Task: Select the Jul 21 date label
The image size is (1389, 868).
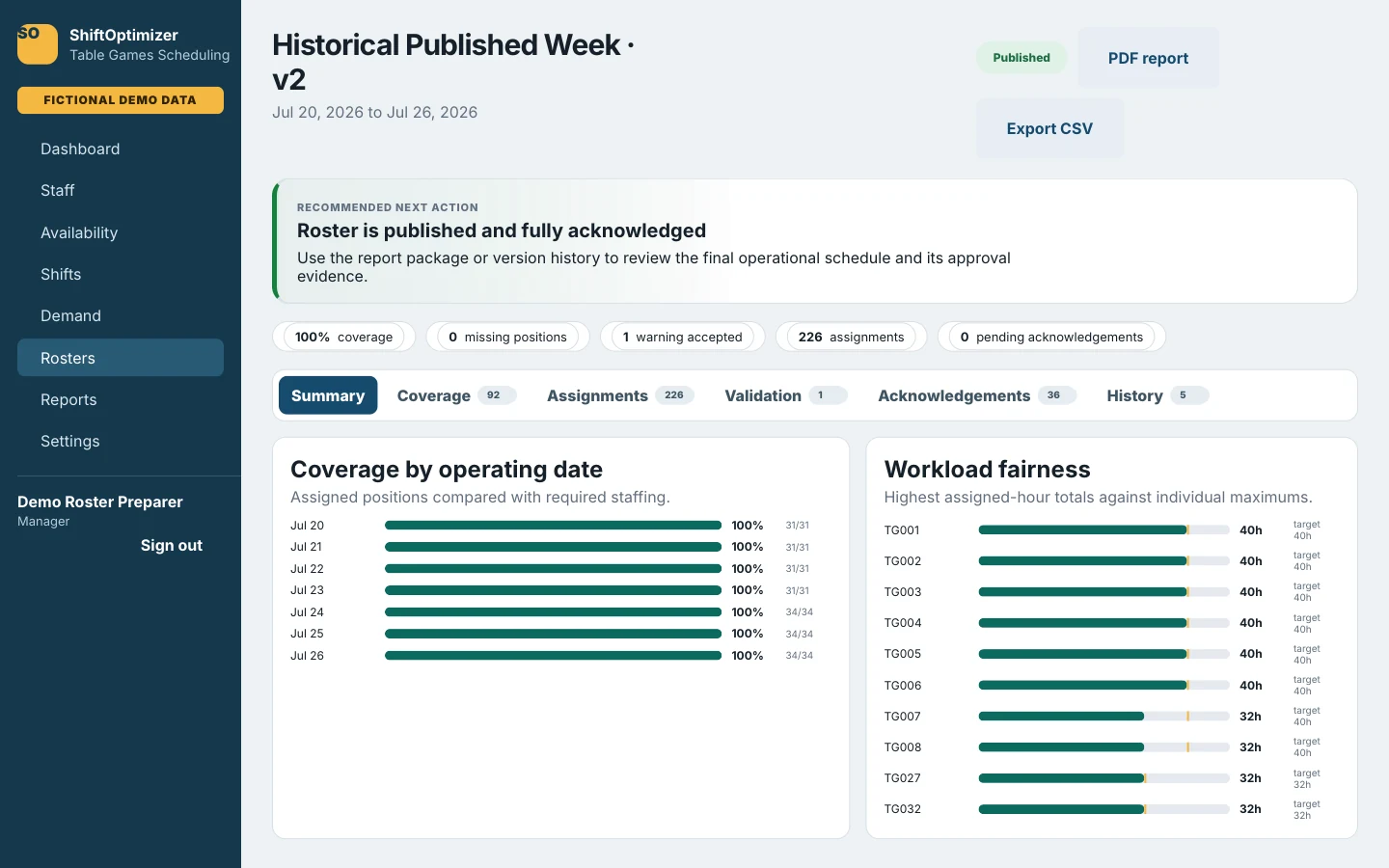Action: click(x=307, y=547)
